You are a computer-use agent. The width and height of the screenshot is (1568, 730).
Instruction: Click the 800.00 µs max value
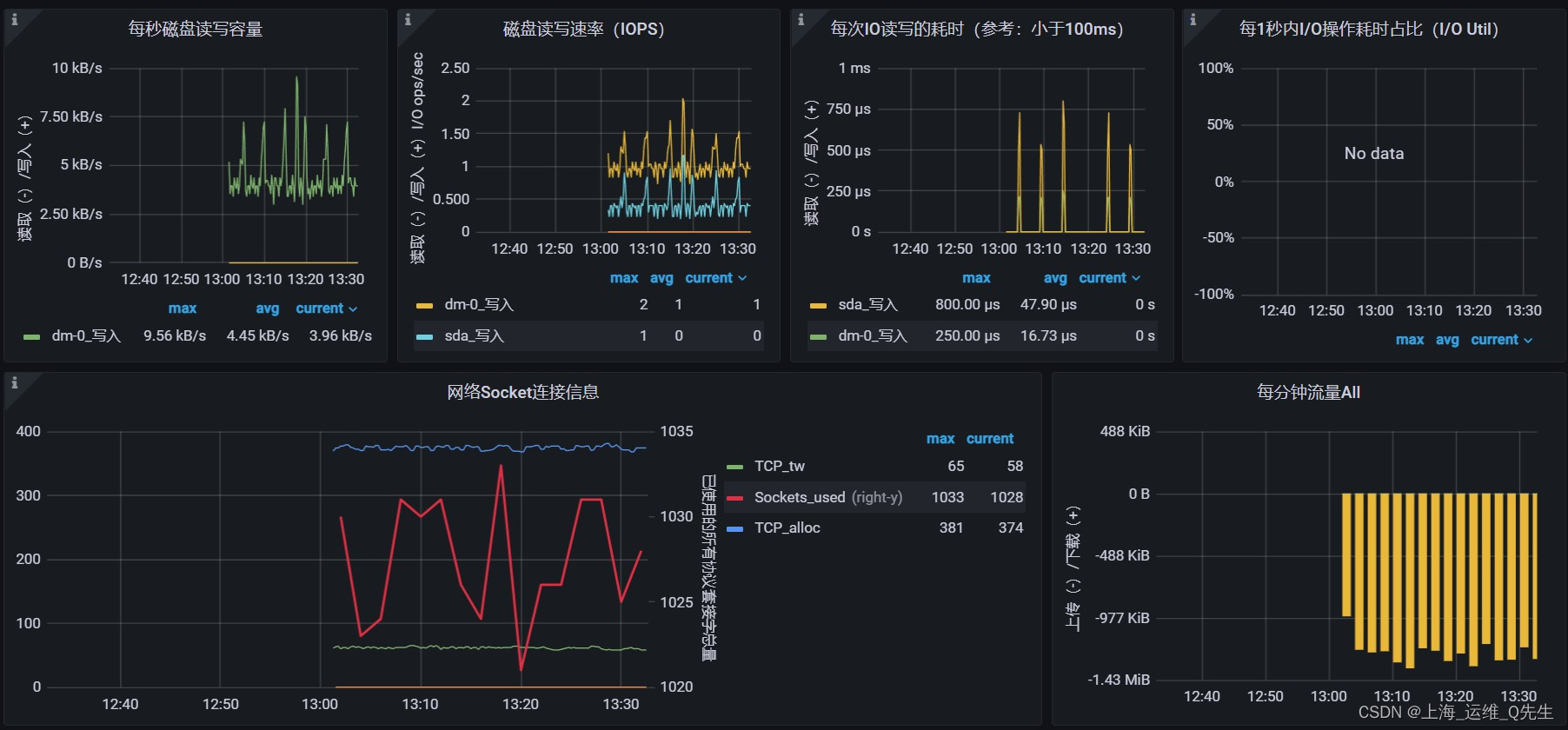tap(967, 304)
